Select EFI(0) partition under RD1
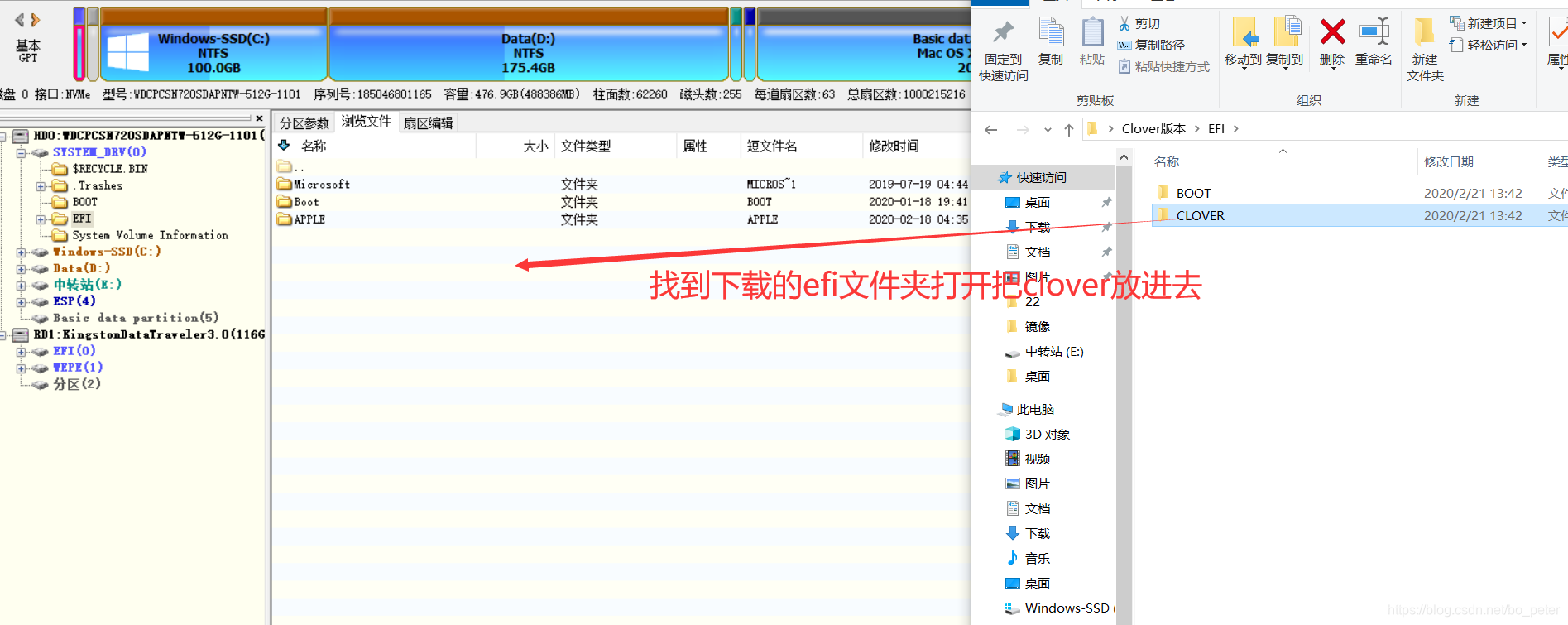This screenshot has height=625, width=1568. tap(74, 351)
